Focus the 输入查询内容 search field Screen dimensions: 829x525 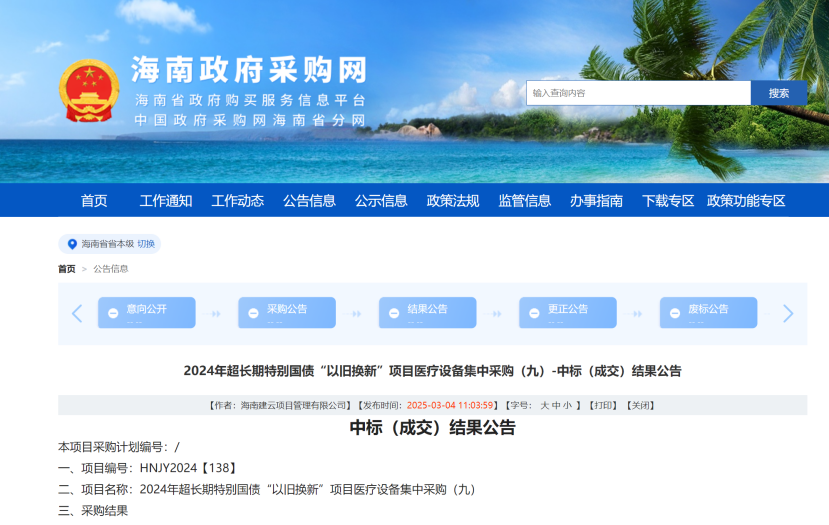pyautogui.click(x=638, y=93)
